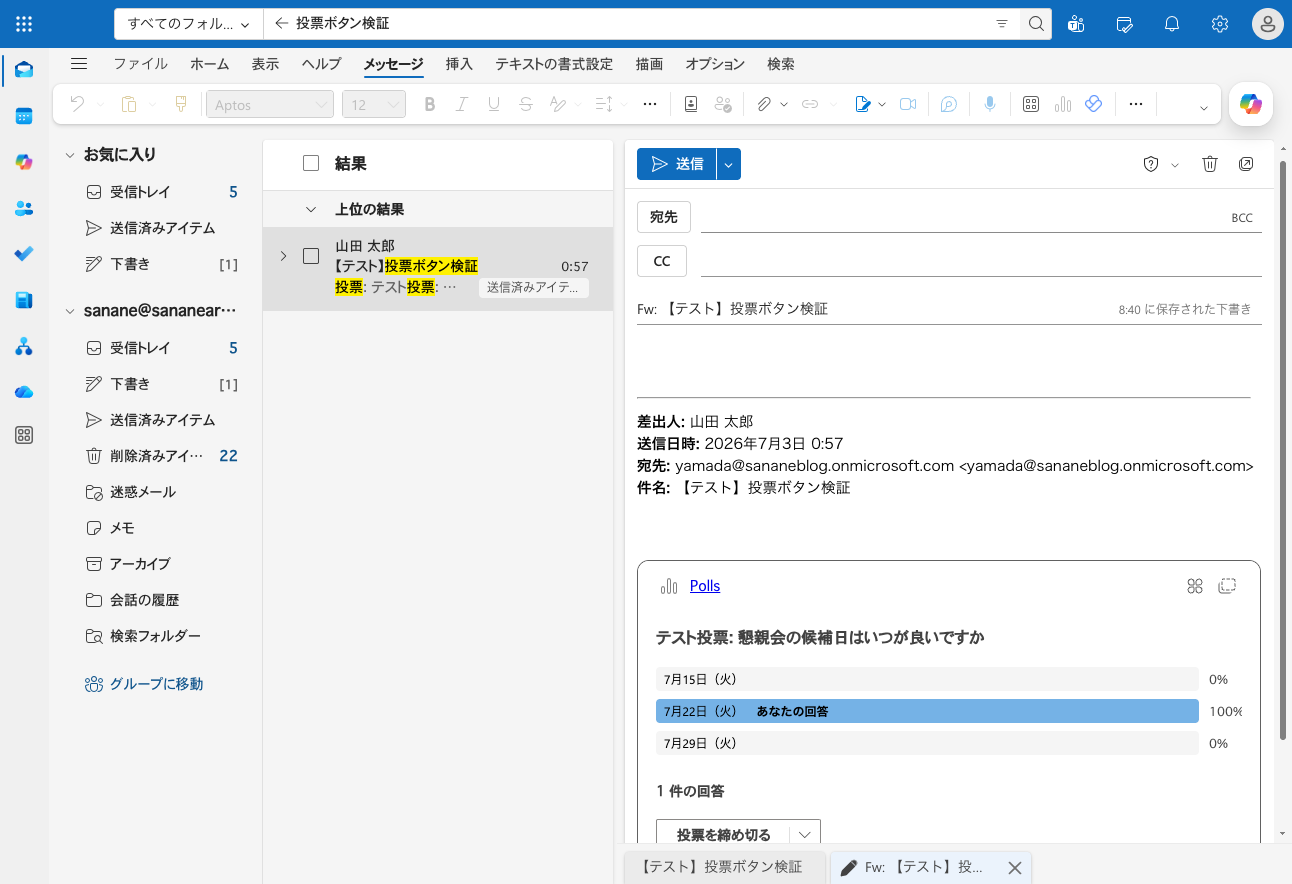Screen dimensions: 1292x884
Task: Expand the 山田 太郎 conversation thread arrow
Action: pos(283,256)
